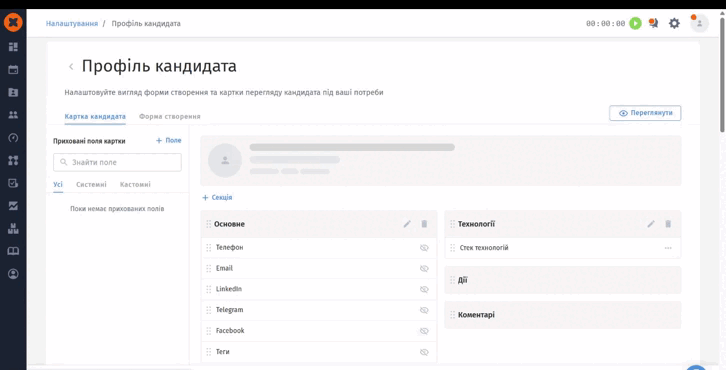Open the org structure icon in sidebar
Screen dimensions: 726x370
[13, 228]
